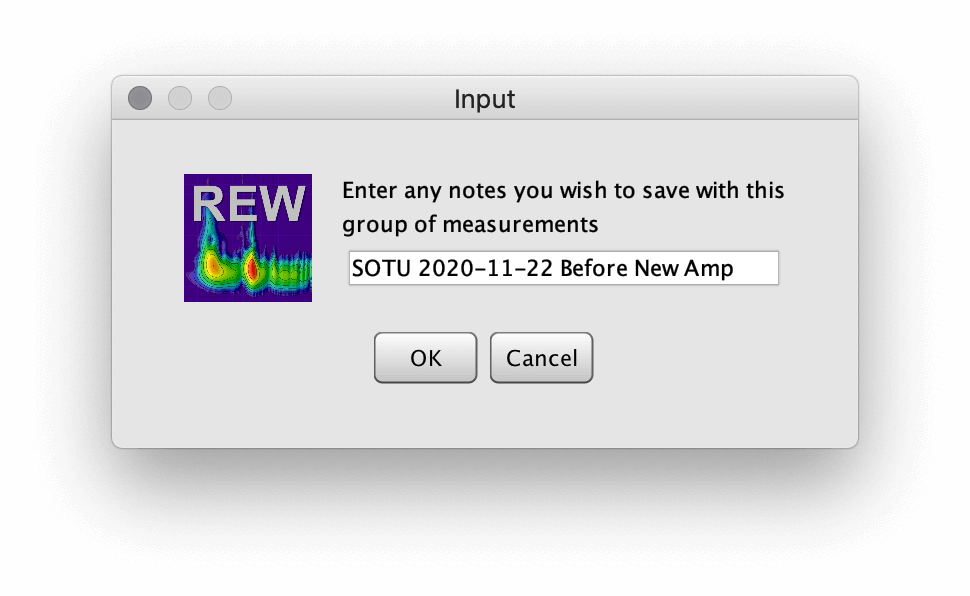The height and width of the screenshot is (596, 970).
Task: Confirm the notes with OK
Action: pos(426,358)
